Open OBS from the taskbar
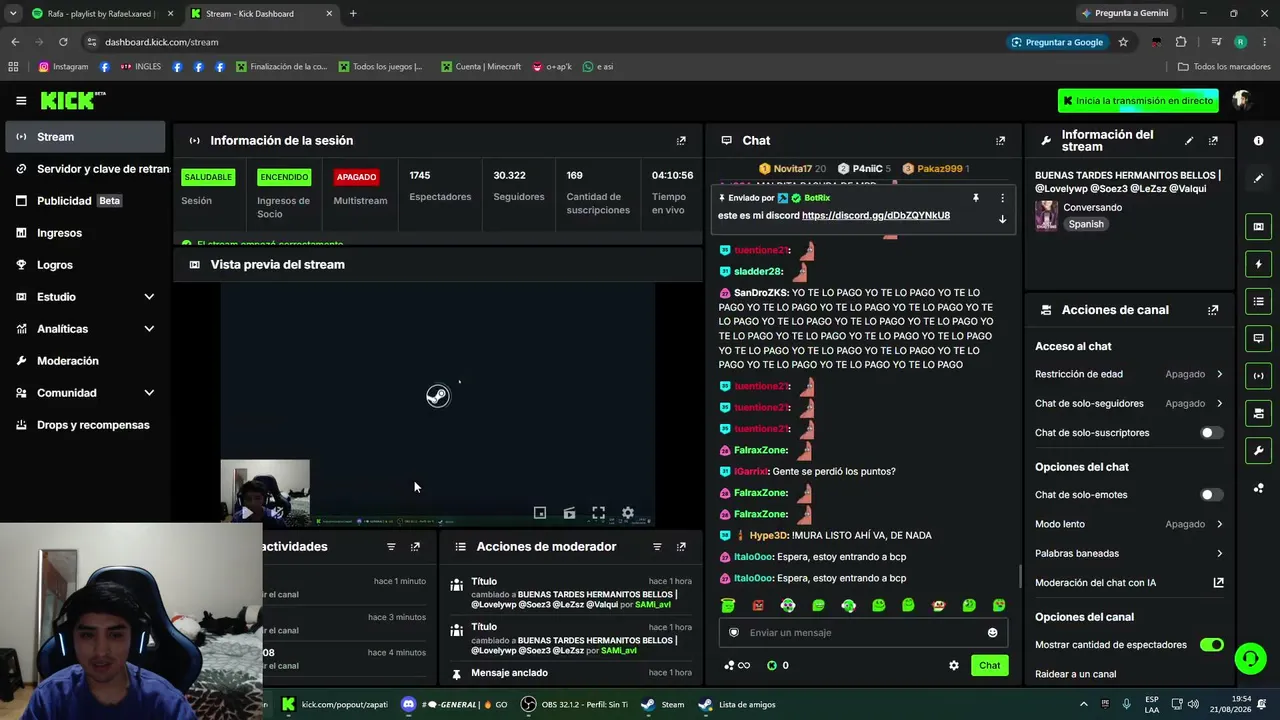Viewport: 1280px width, 720px height. pyautogui.click(x=575, y=704)
